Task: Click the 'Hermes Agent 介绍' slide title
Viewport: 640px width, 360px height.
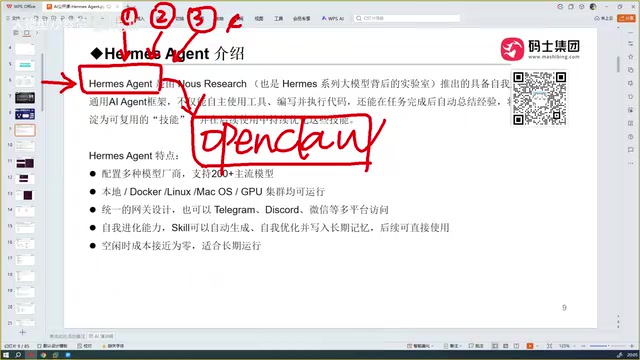Action: (167, 53)
